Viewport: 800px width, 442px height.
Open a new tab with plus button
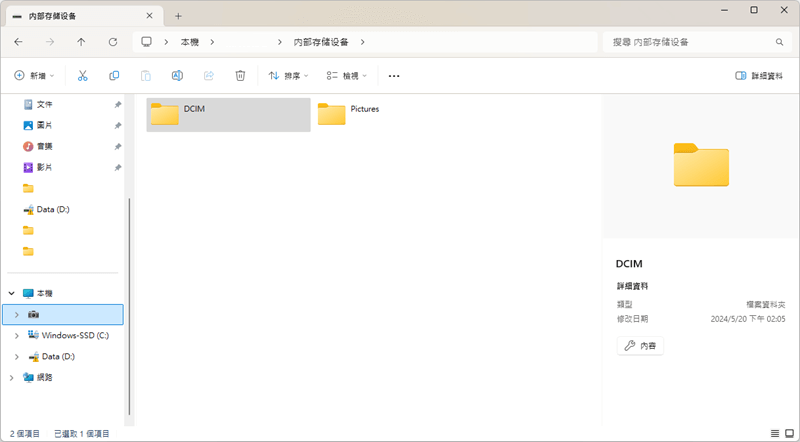178,16
